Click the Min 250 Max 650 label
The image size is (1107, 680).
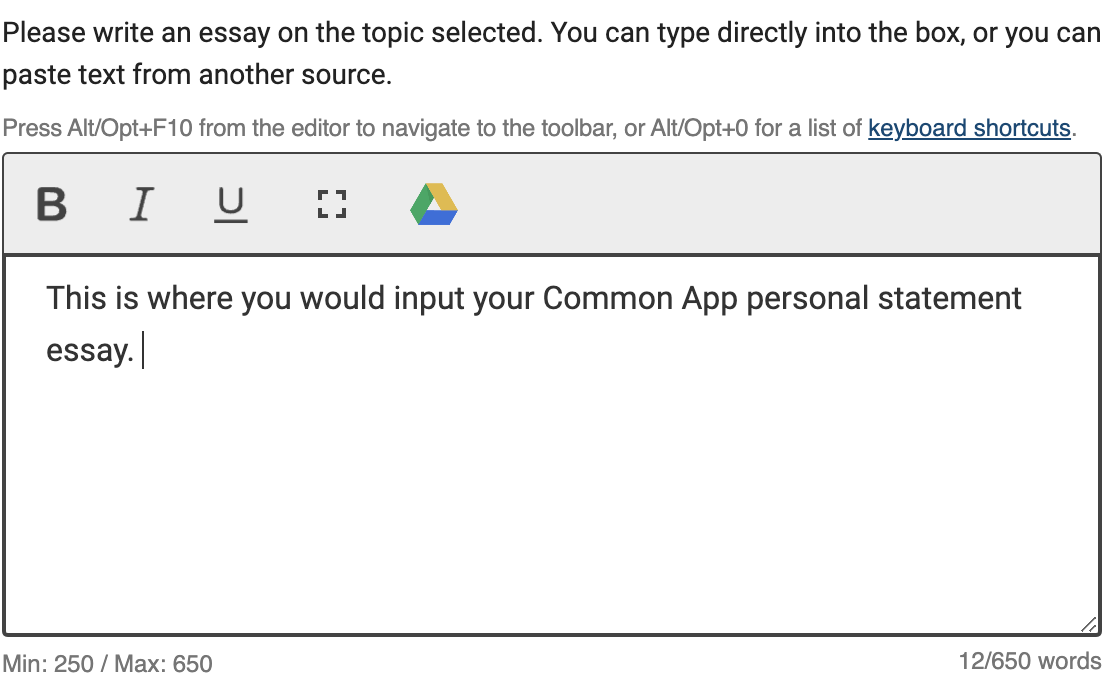pyautogui.click(x=107, y=663)
